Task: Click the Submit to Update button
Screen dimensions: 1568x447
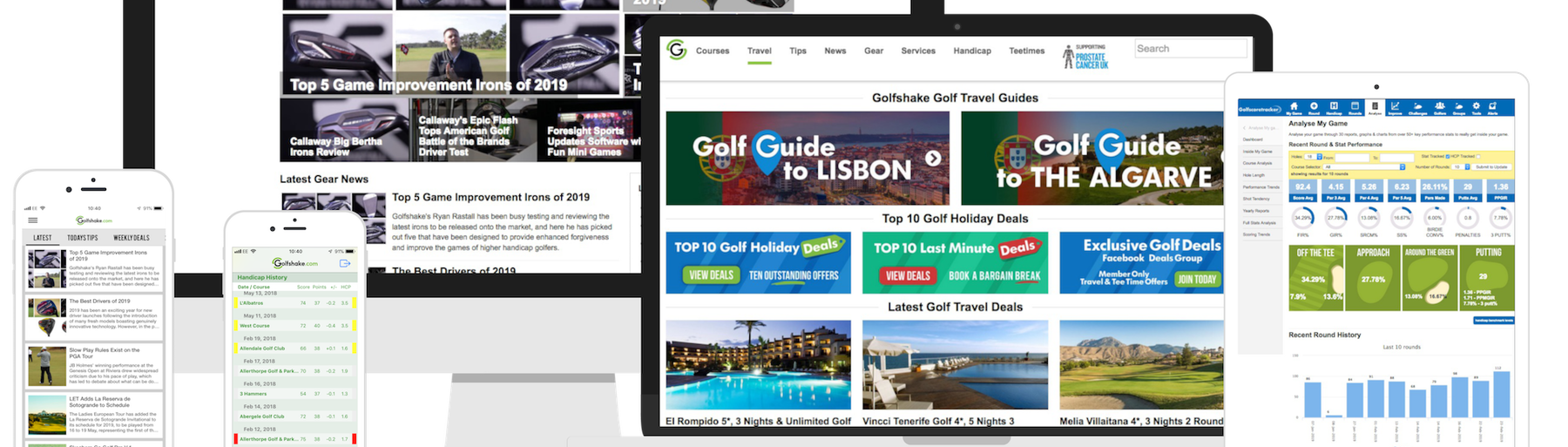Action: point(1490,166)
